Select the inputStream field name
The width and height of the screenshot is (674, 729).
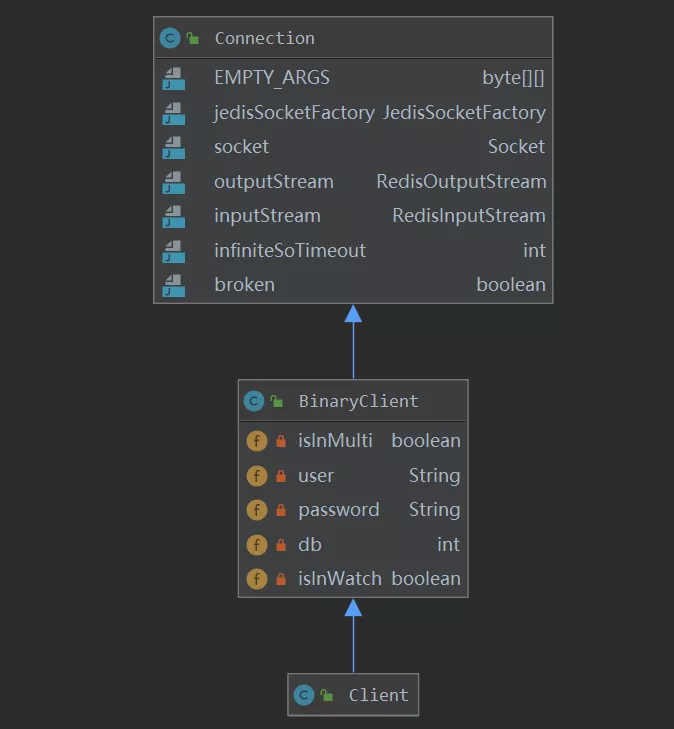point(267,216)
